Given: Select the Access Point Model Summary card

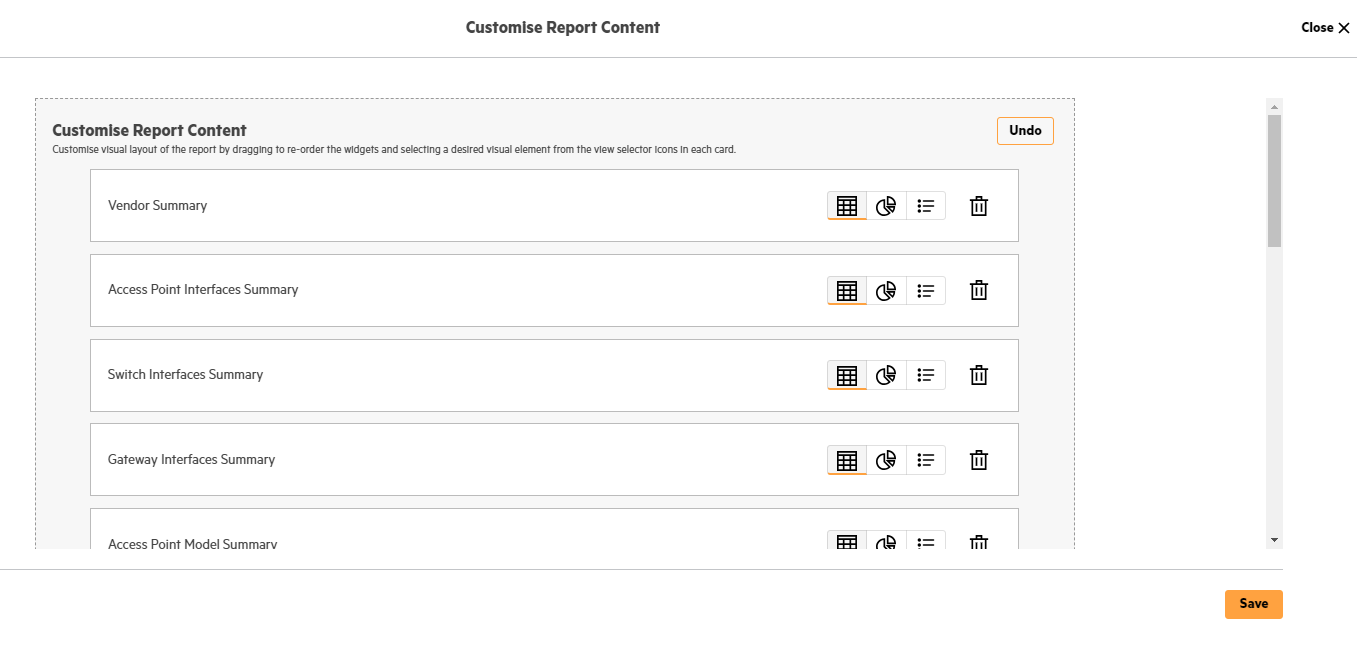Looking at the screenshot, I should pyautogui.click(x=554, y=529).
